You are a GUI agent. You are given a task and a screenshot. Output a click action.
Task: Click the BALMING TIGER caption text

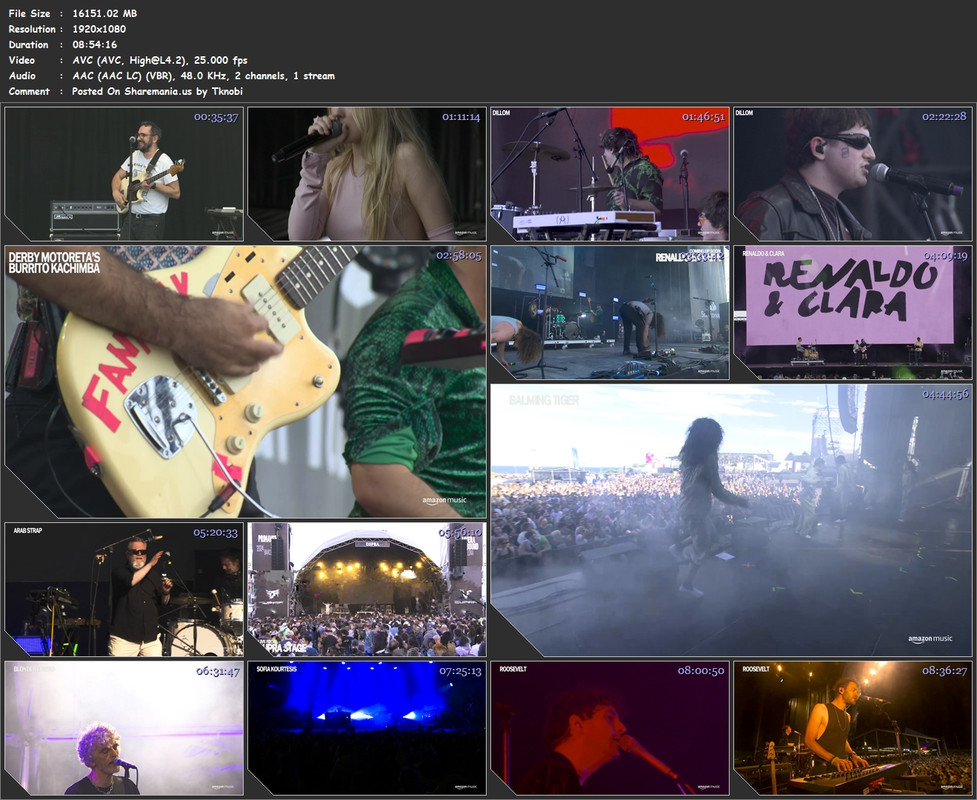[544, 400]
